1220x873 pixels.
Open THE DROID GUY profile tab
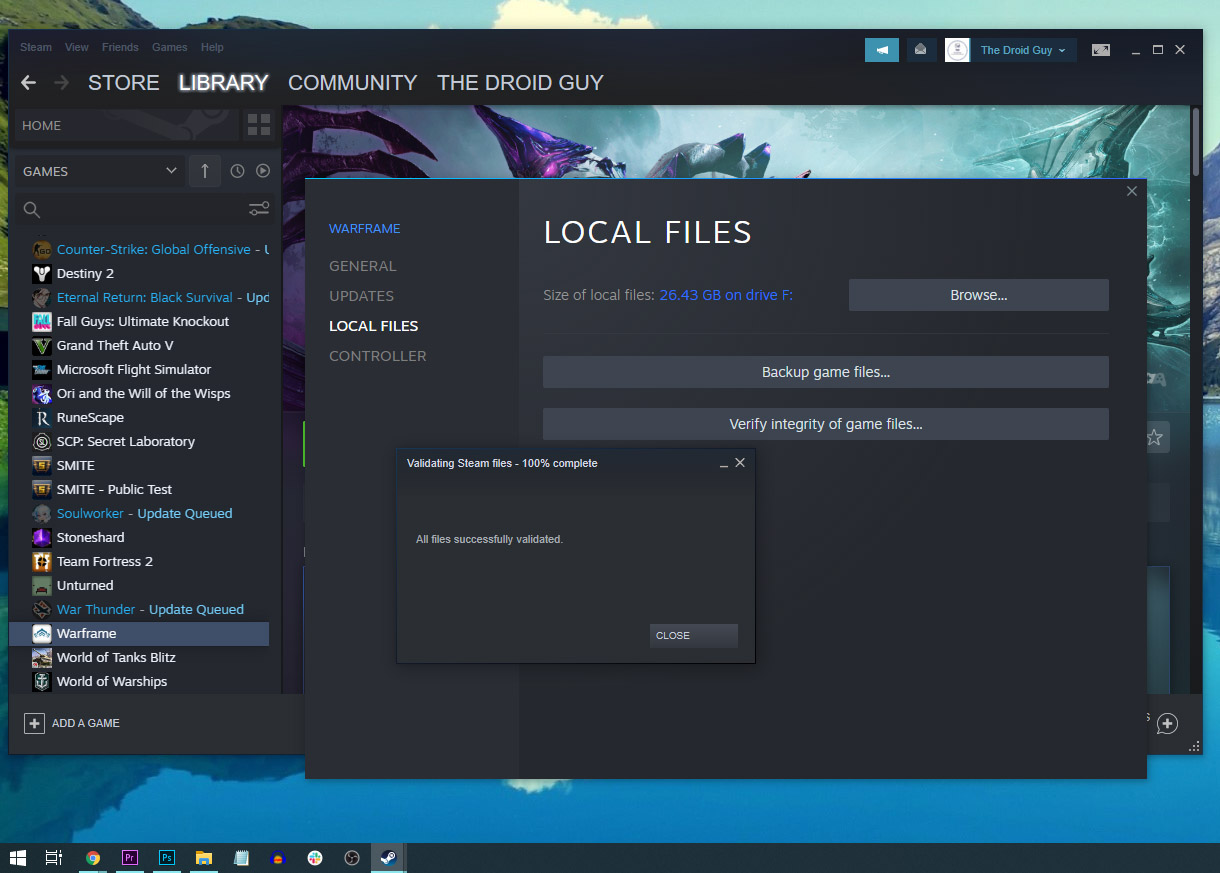[x=520, y=83]
